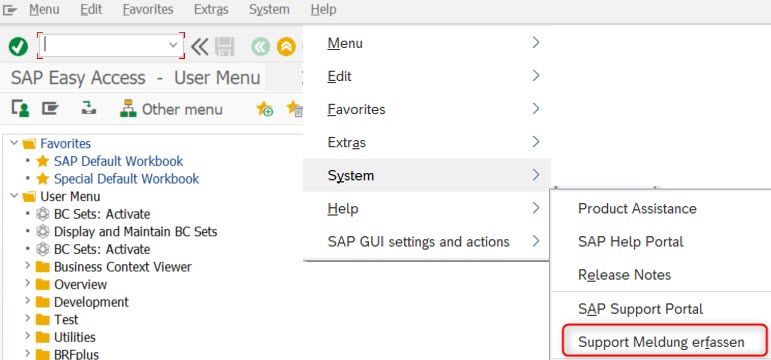The image size is (771, 360).
Task: Click the User Menu folder icon
Action: pyautogui.click(x=30, y=197)
